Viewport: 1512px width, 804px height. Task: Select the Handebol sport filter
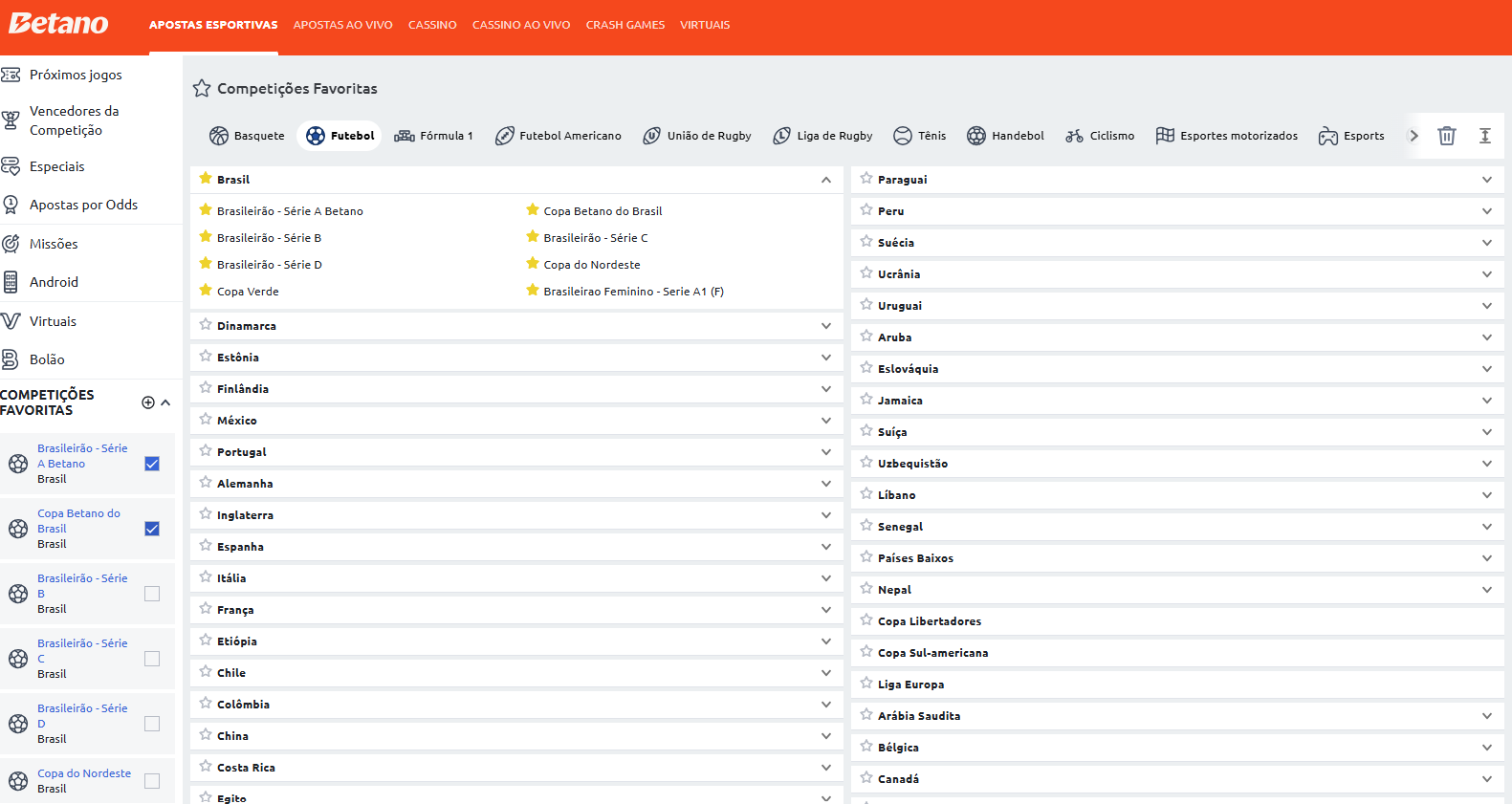point(1005,136)
